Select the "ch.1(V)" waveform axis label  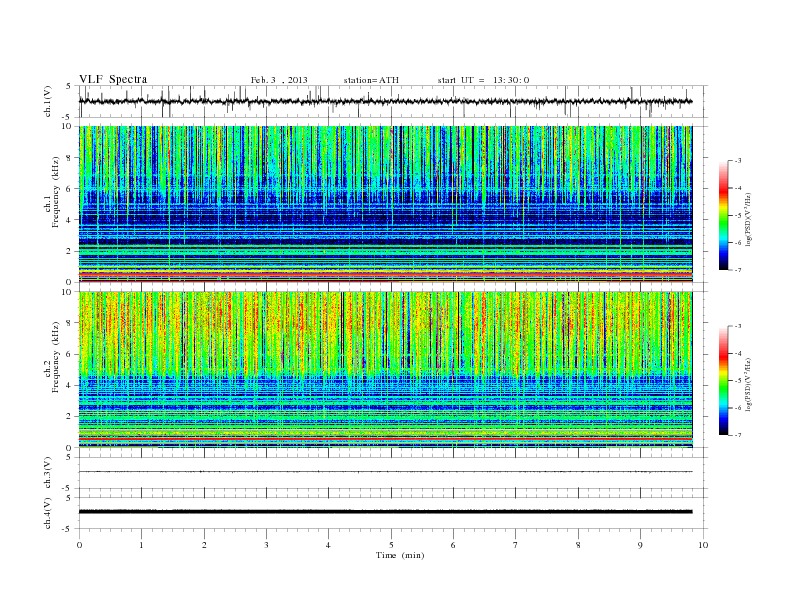pyautogui.click(x=48, y=102)
